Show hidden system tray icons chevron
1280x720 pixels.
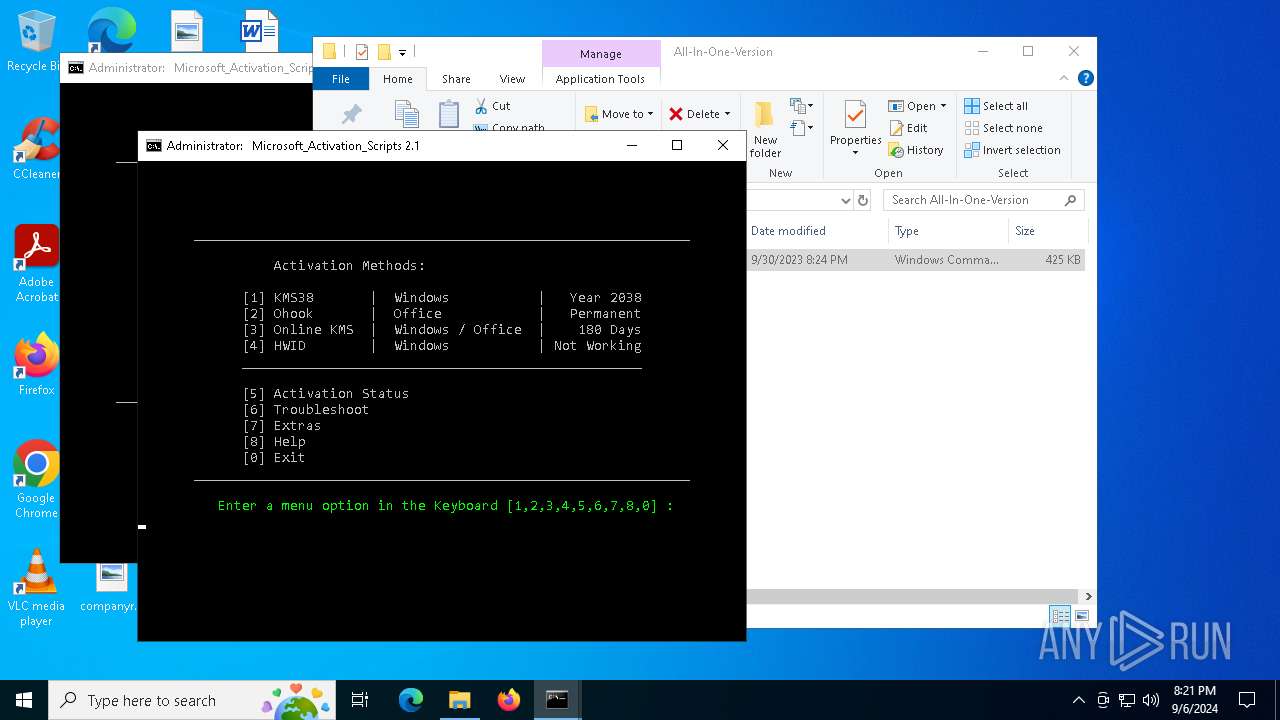click(1078, 700)
